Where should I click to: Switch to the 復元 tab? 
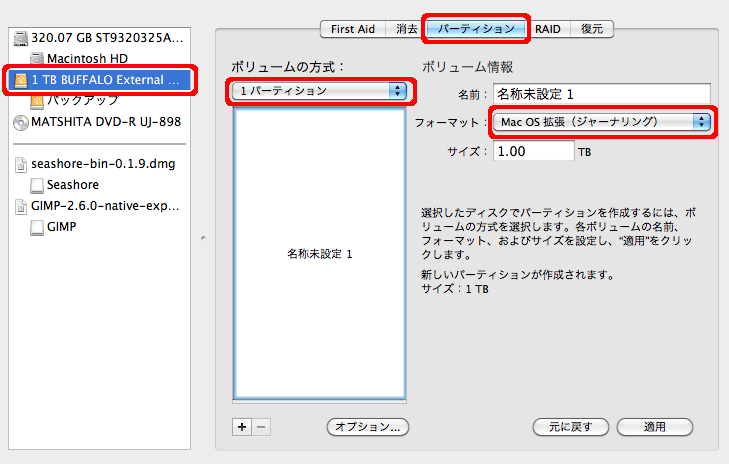tap(592, 29)
